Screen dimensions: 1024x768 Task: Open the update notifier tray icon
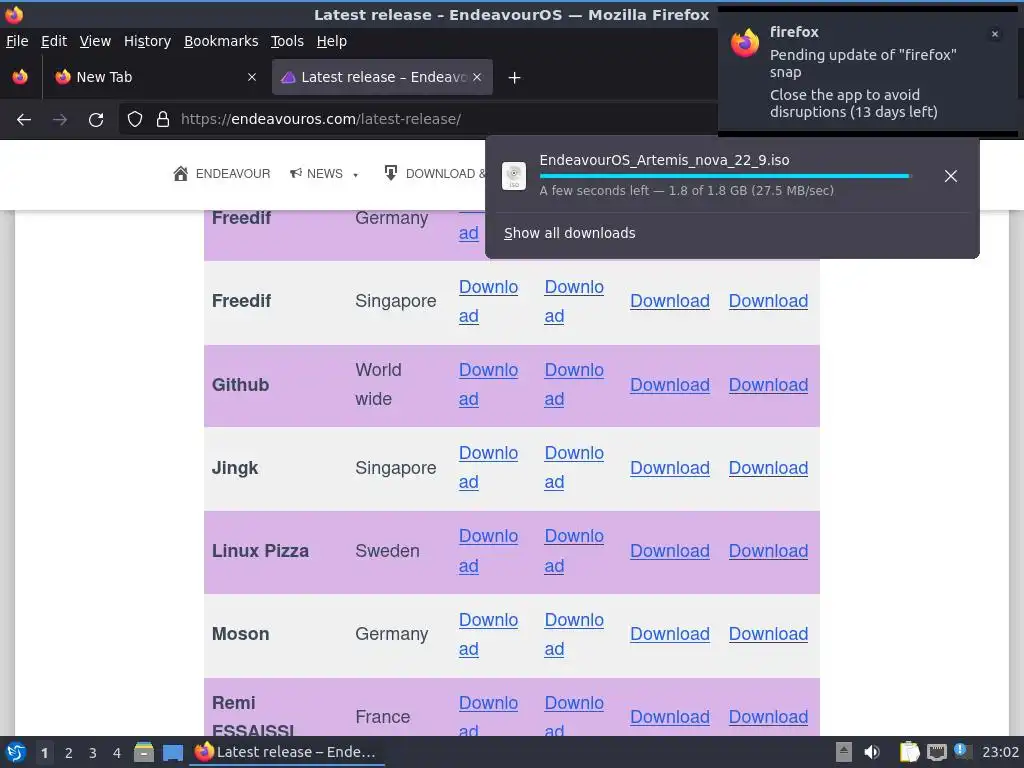pos(961,751)
